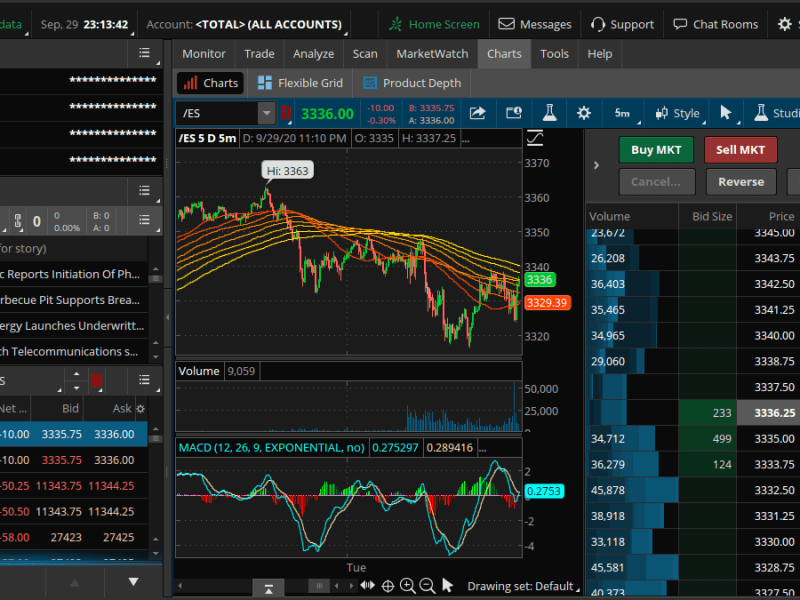Open the 5m timeframe dropdown
This screenshot has width=800, height=600.
[620, 114]
